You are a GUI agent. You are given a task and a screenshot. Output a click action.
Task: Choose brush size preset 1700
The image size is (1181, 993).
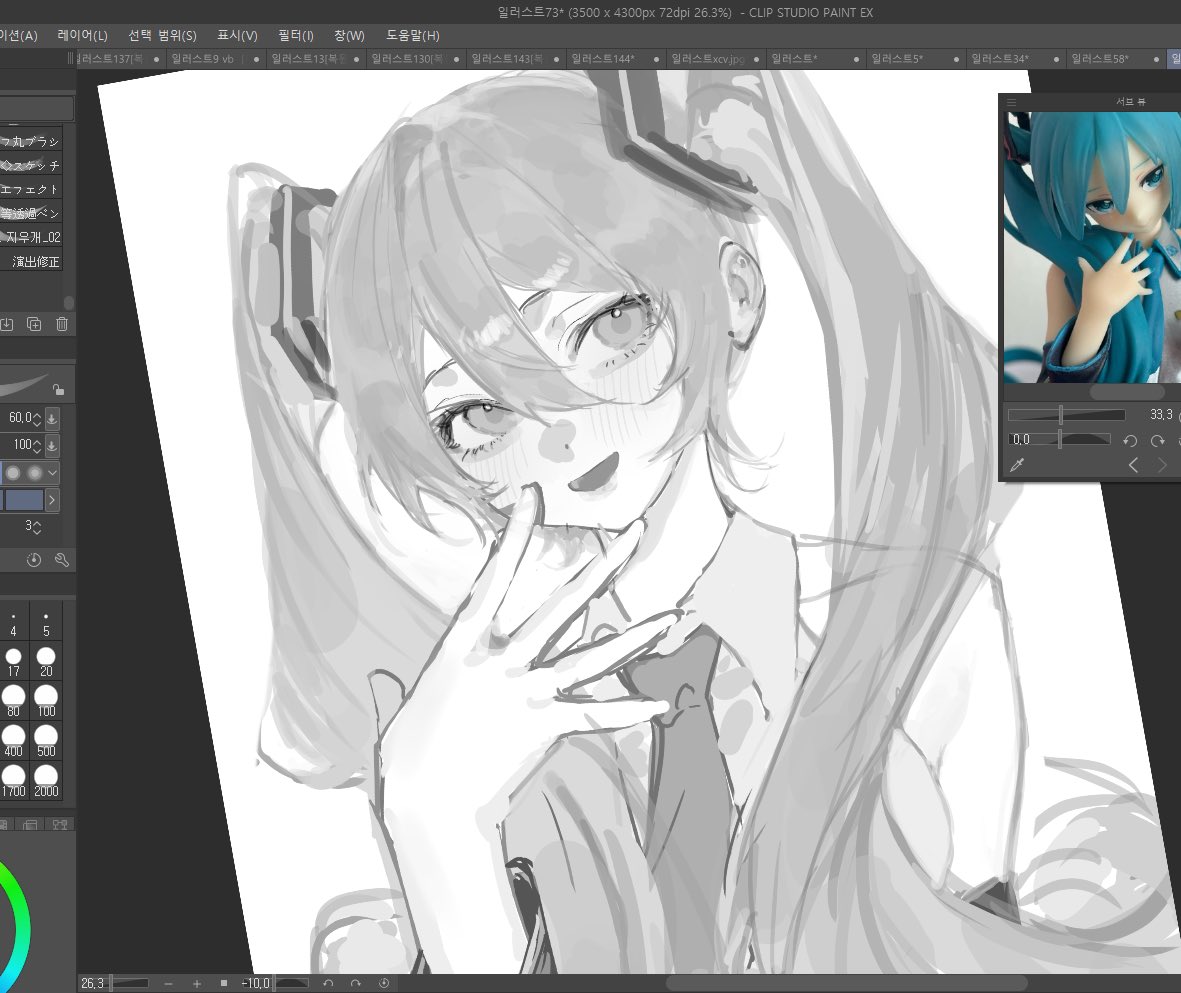click(x=14, y=781)
